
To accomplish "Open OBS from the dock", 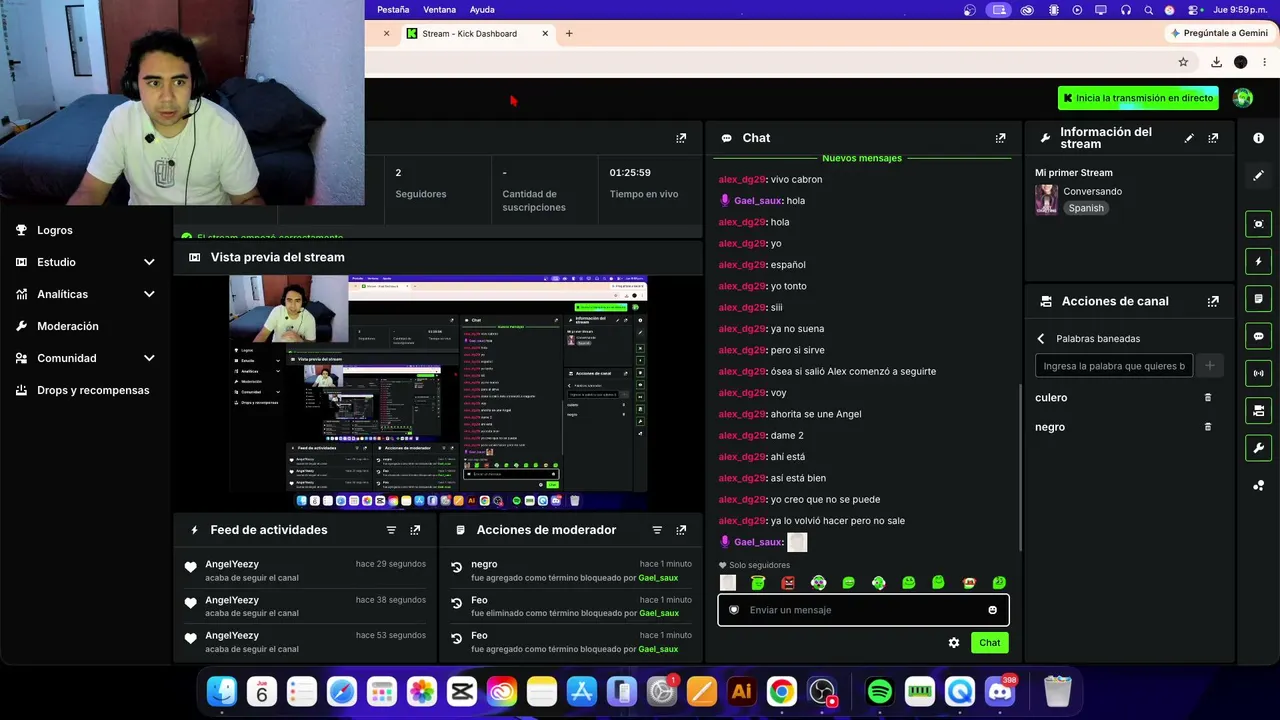I will coord(822,691).
